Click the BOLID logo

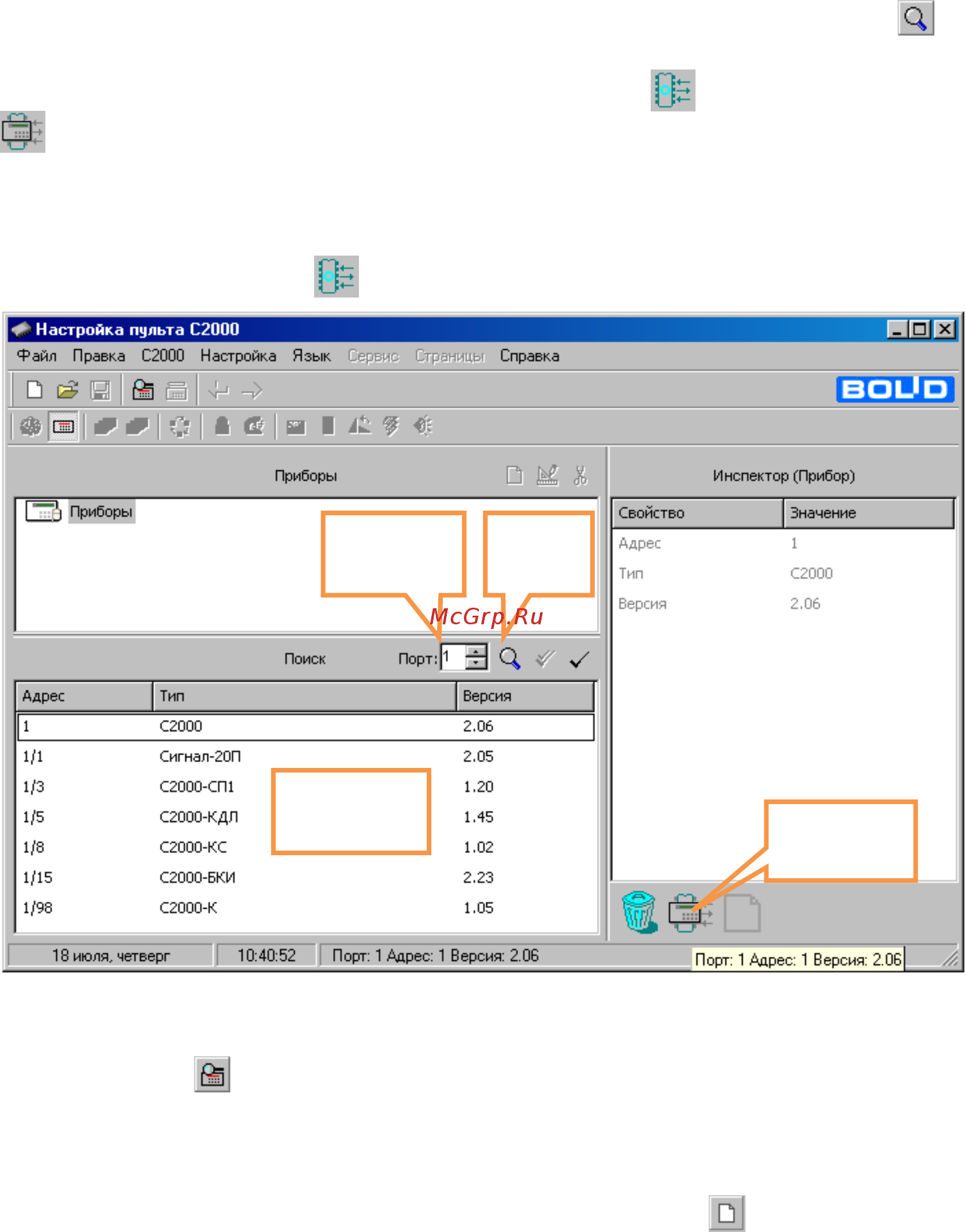pos(895,389)
